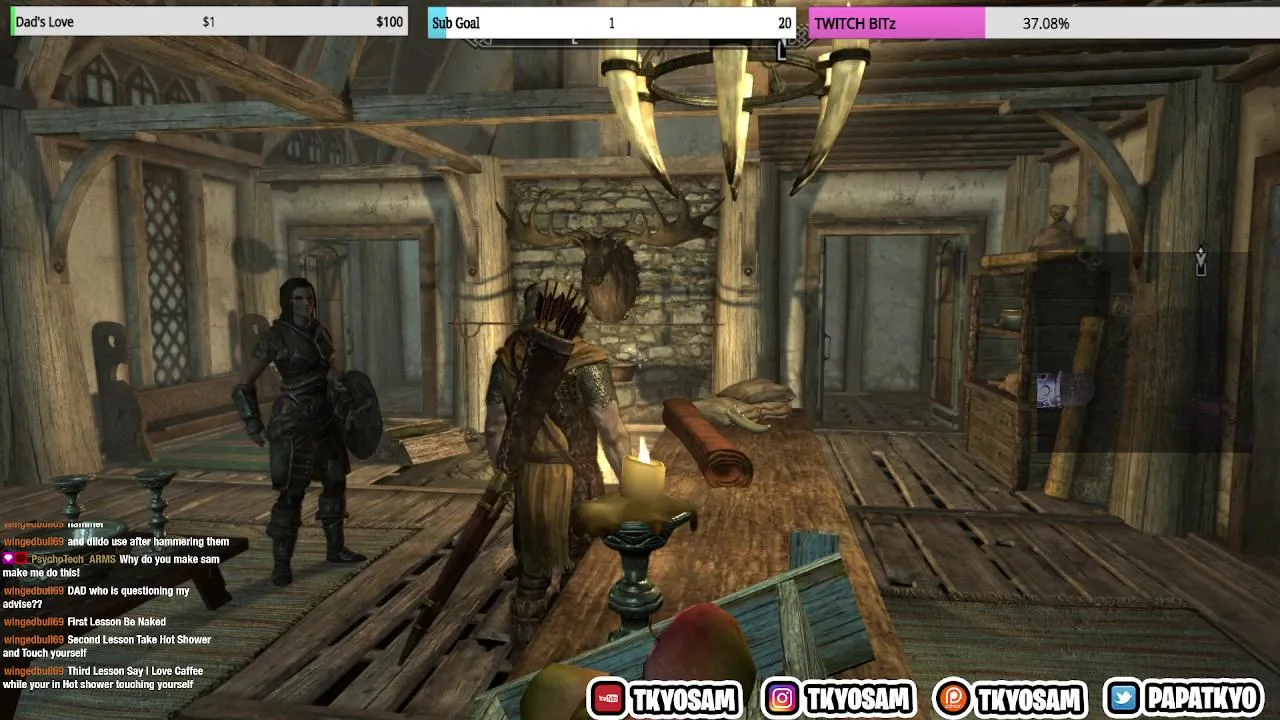This screenshot has height=720, width=1280.
Task: Click the 'Dad's Love' label
Action: pyautogui.click(x=44, y=22)
